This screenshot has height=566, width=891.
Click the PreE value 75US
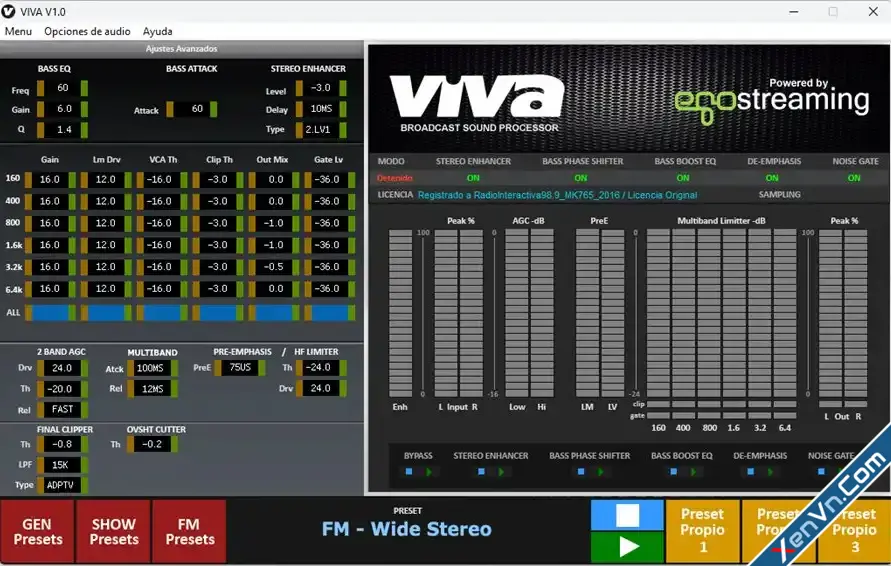click(240, 368)
